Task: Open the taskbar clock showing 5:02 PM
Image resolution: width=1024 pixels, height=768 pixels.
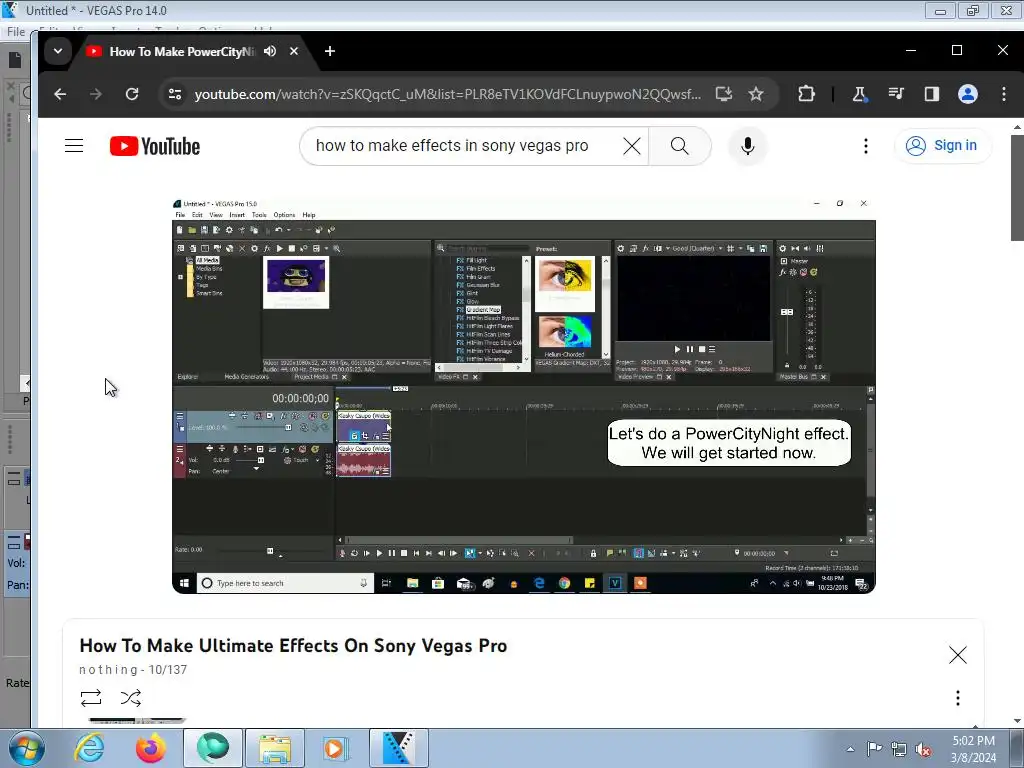Action: (x=974, y=749)
